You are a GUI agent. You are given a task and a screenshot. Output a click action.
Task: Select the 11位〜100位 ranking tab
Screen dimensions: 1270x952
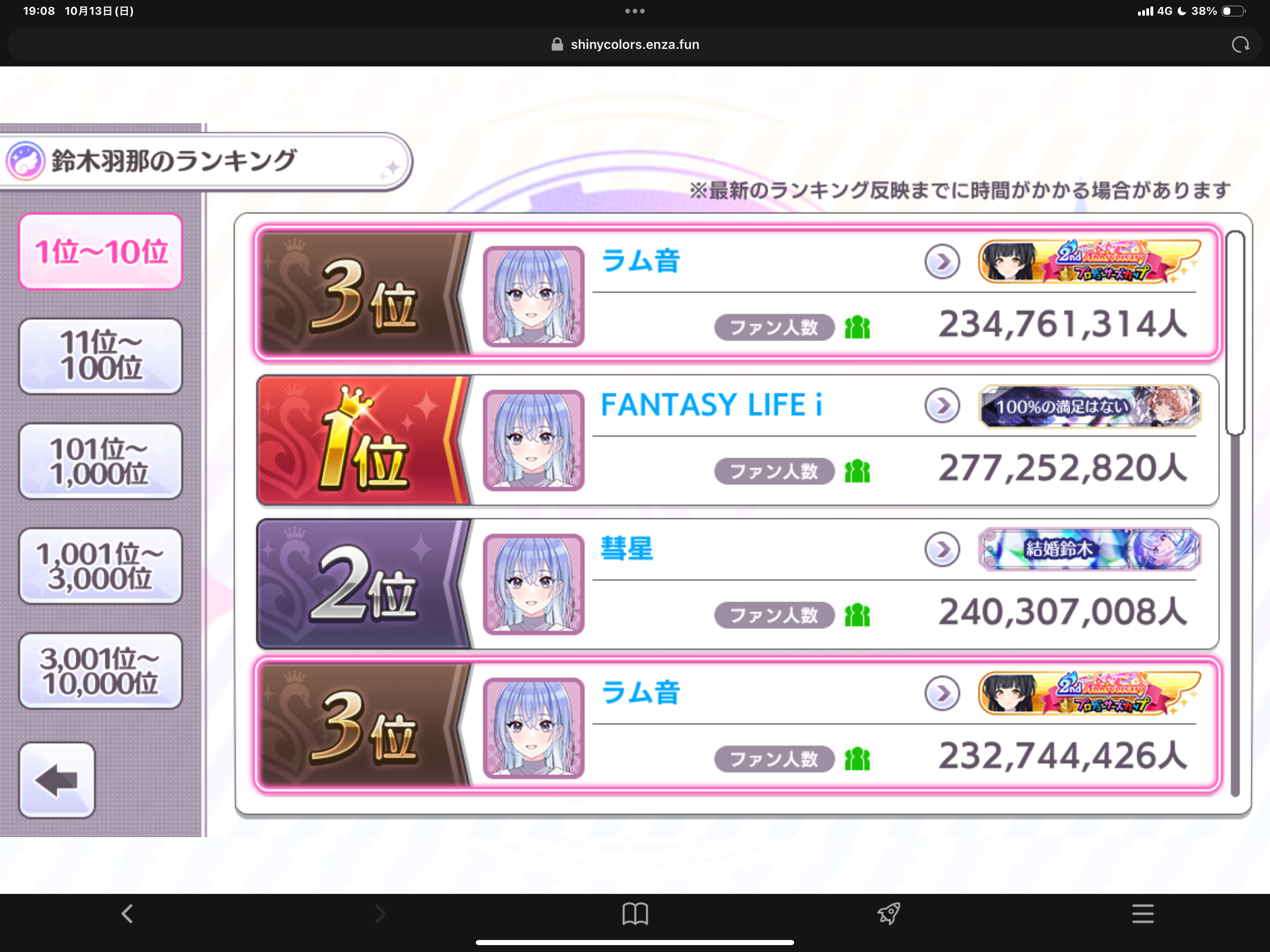click(101, 356)
